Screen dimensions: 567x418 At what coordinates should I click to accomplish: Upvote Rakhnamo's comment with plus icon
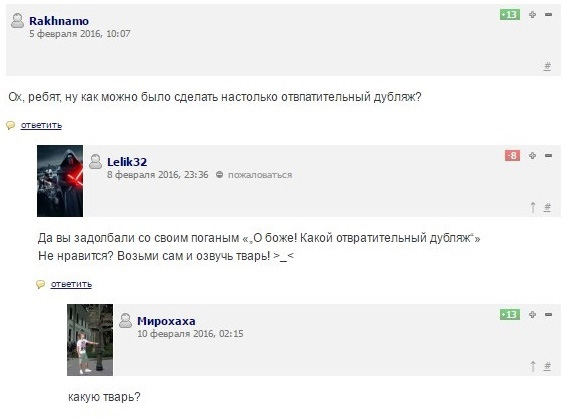[x=532, y=14]
